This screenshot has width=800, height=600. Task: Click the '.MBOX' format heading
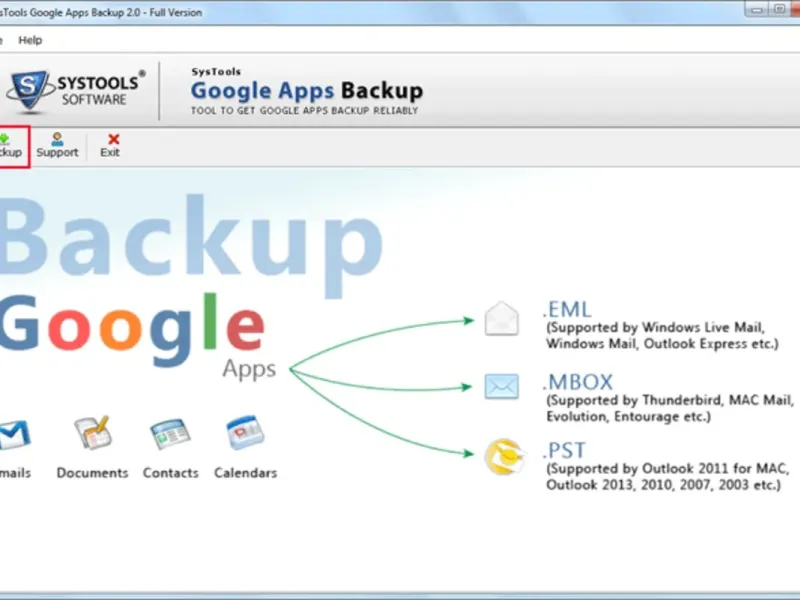[578, 382]
